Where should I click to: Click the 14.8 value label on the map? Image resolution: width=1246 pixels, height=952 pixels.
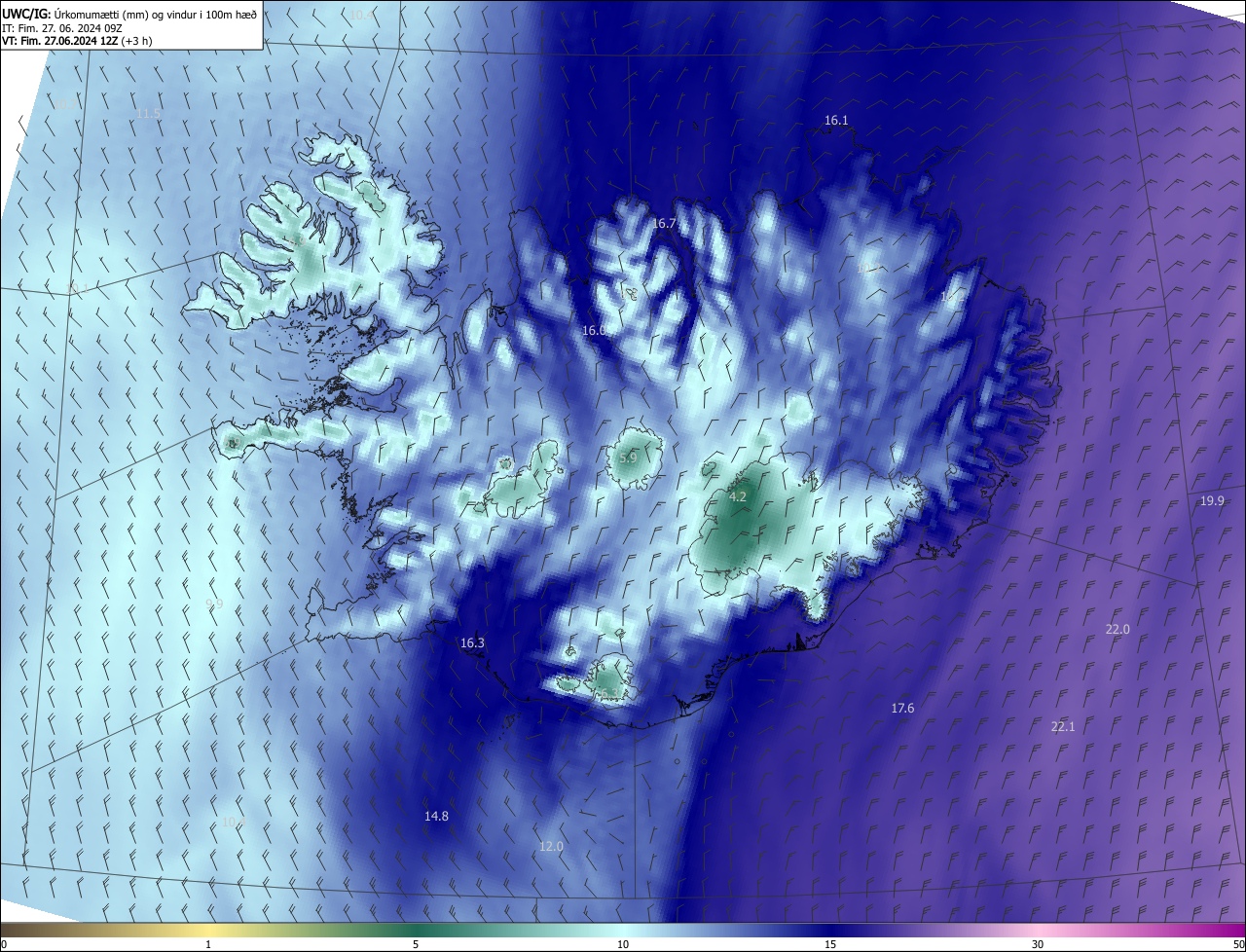pos(436,817)
